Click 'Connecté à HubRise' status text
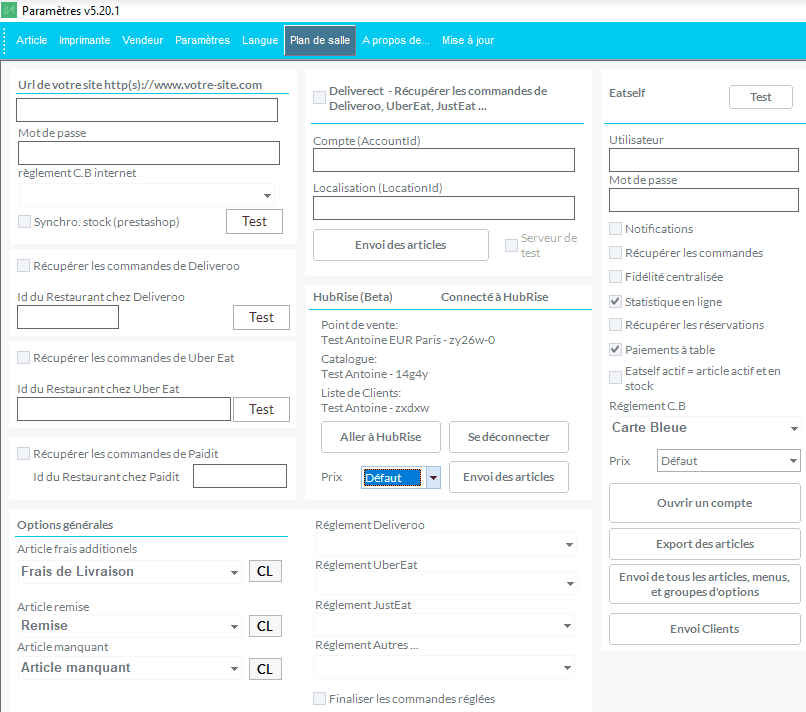806x712 pixels. click(494, 297)
